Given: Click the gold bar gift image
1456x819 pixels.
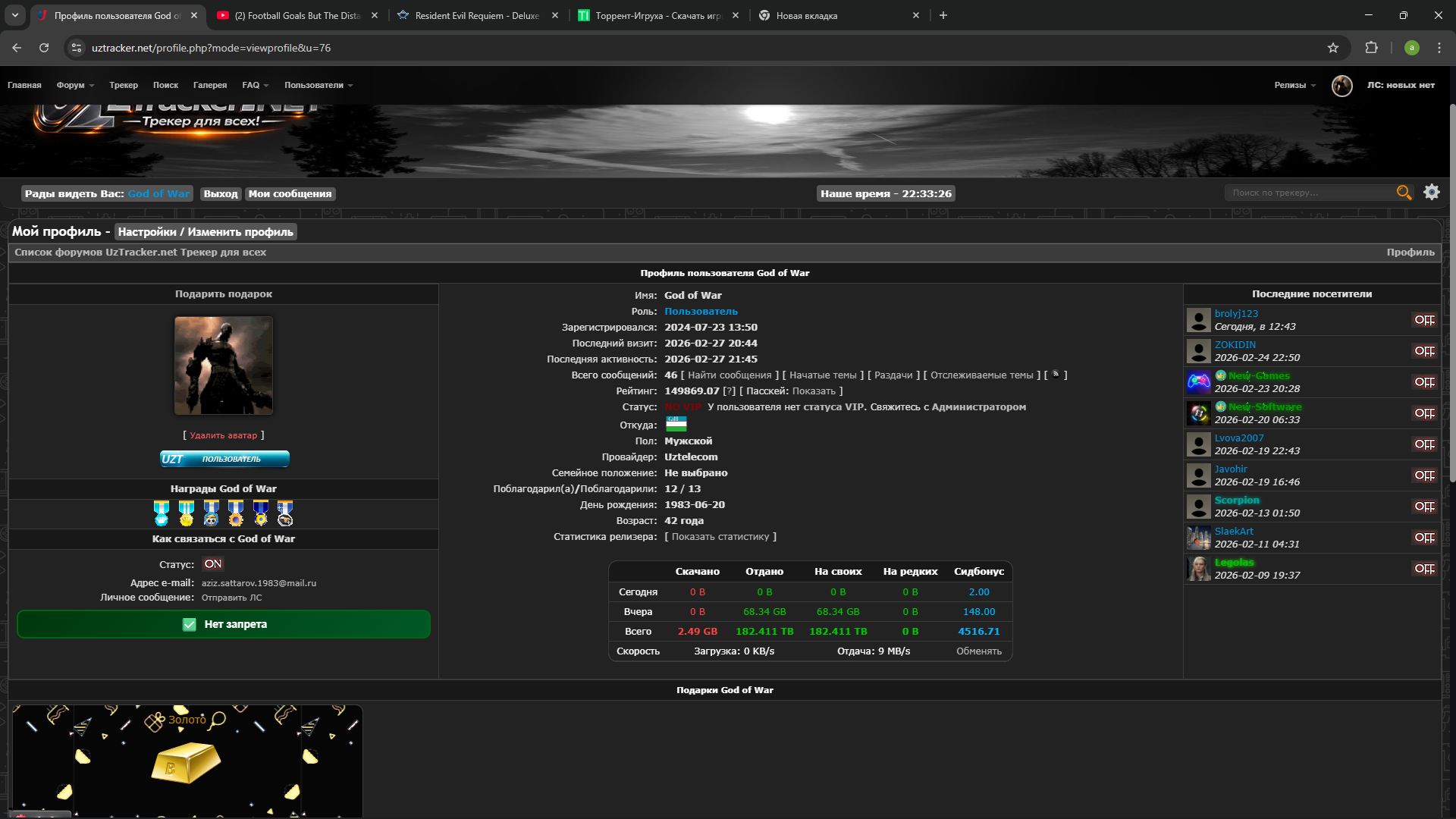Looking at the screenshot, I should (x=186, y=763).
